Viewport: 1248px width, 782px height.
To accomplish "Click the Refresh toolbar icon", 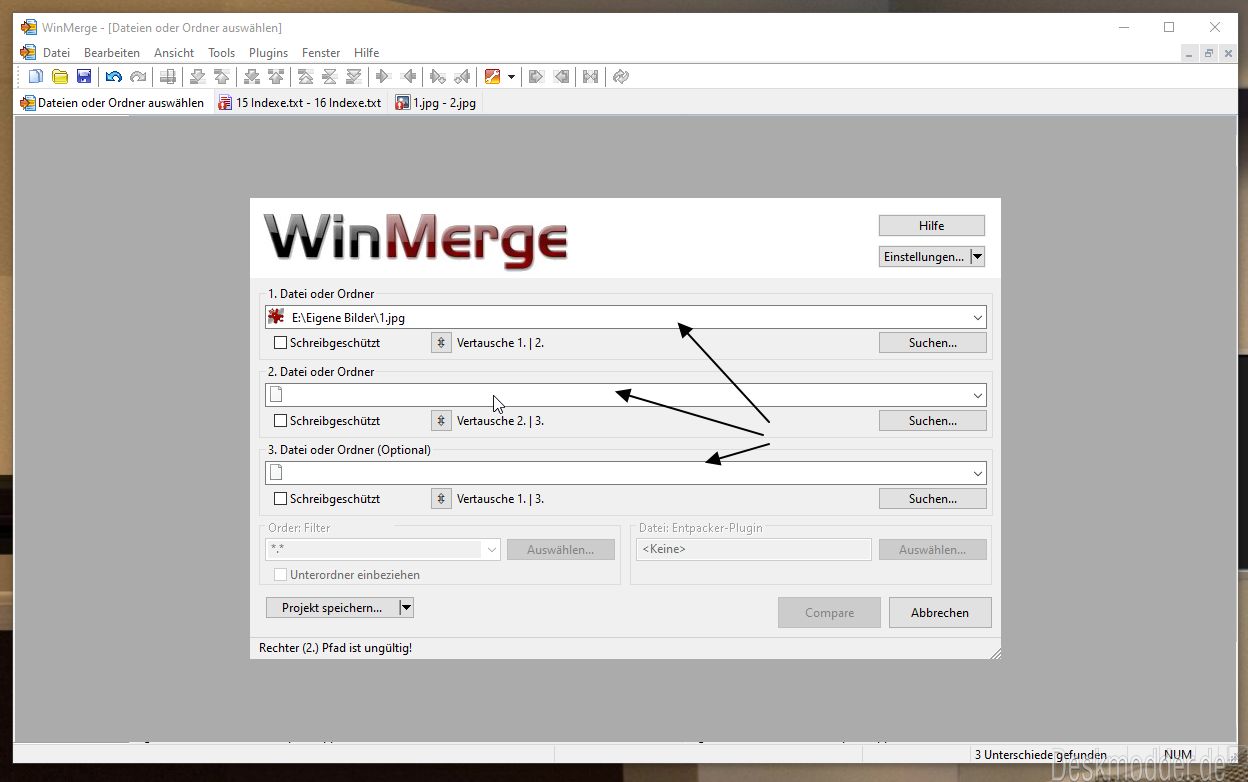I will pos(621,76).
